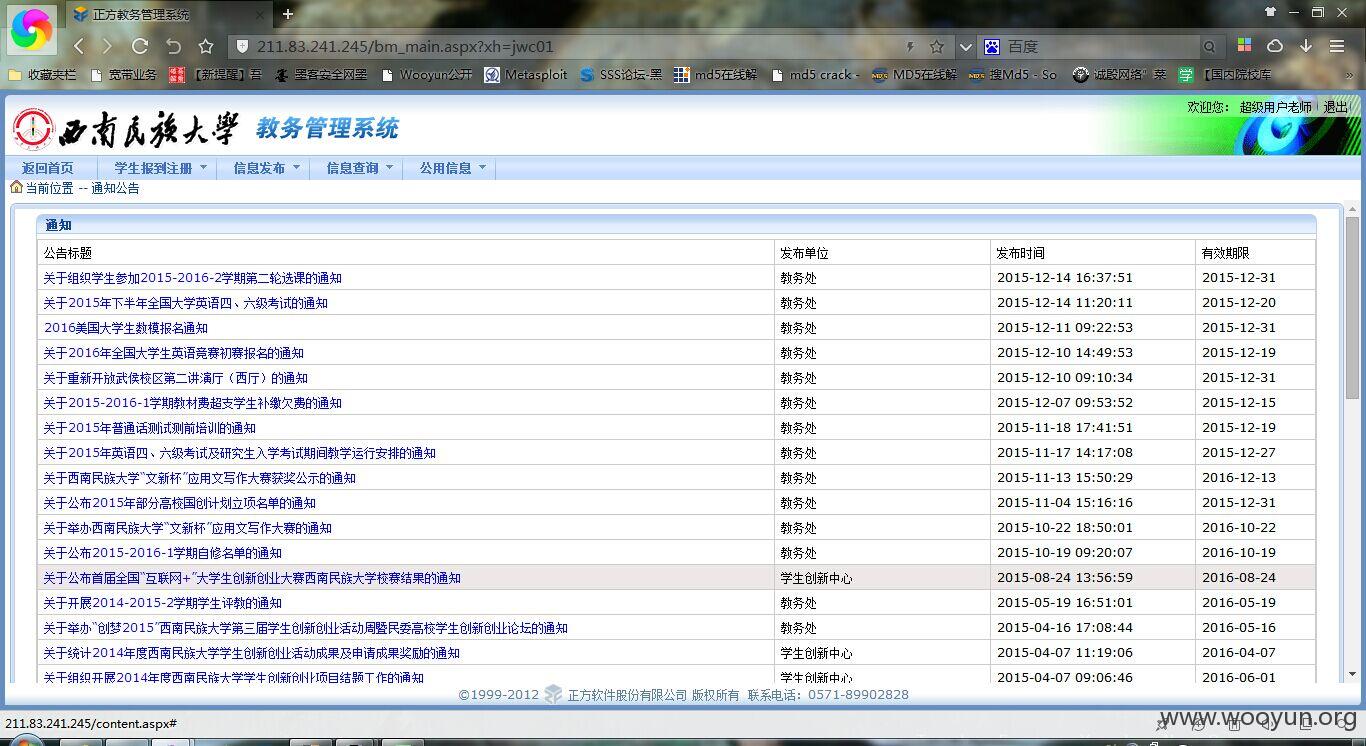Viewport: 1366px width, 746px height.
Task: Click the browser back arrow
Action: (79, 46)
